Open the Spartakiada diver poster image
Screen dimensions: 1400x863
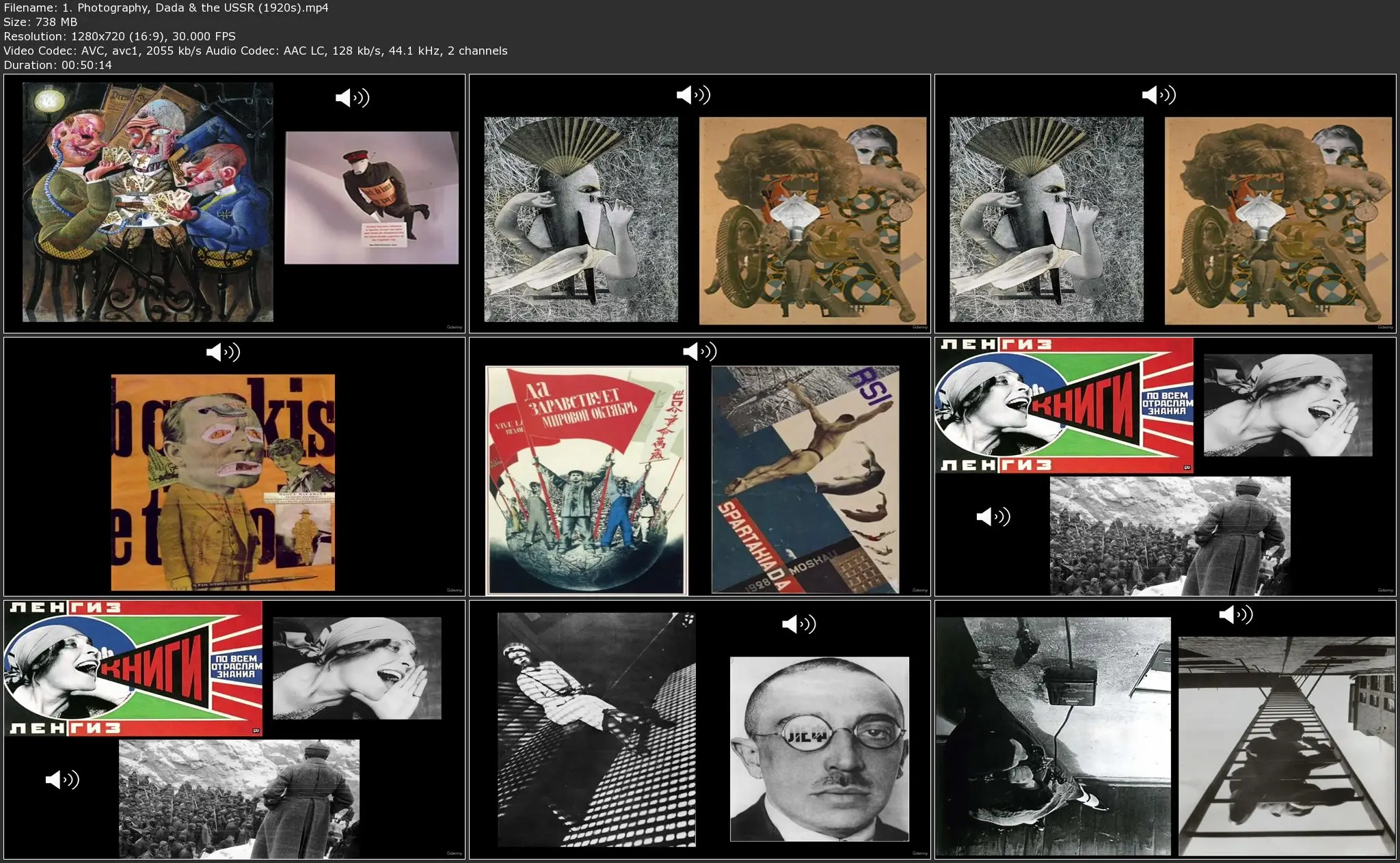point(805,480)
